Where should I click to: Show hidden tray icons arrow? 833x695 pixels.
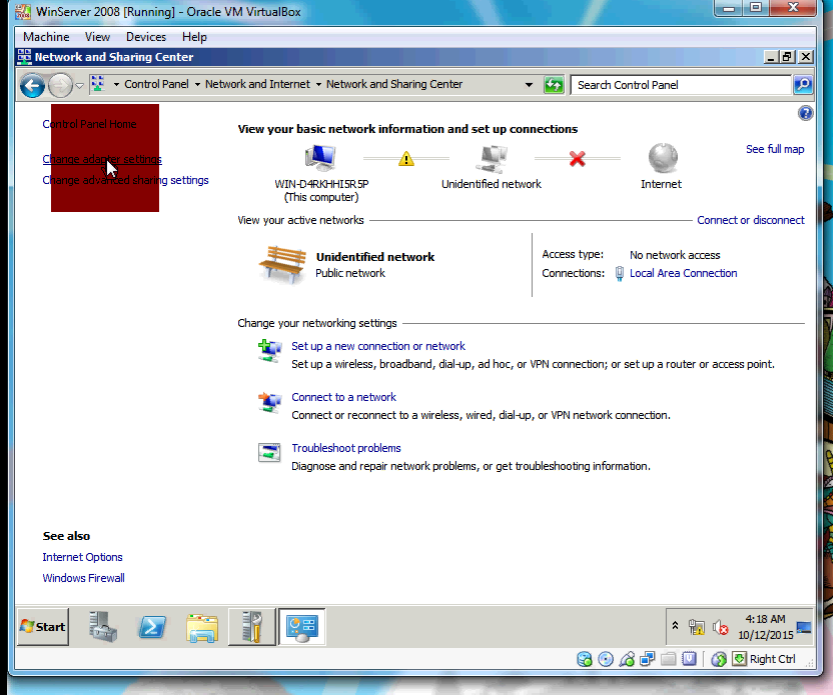[x=675, y=625]
